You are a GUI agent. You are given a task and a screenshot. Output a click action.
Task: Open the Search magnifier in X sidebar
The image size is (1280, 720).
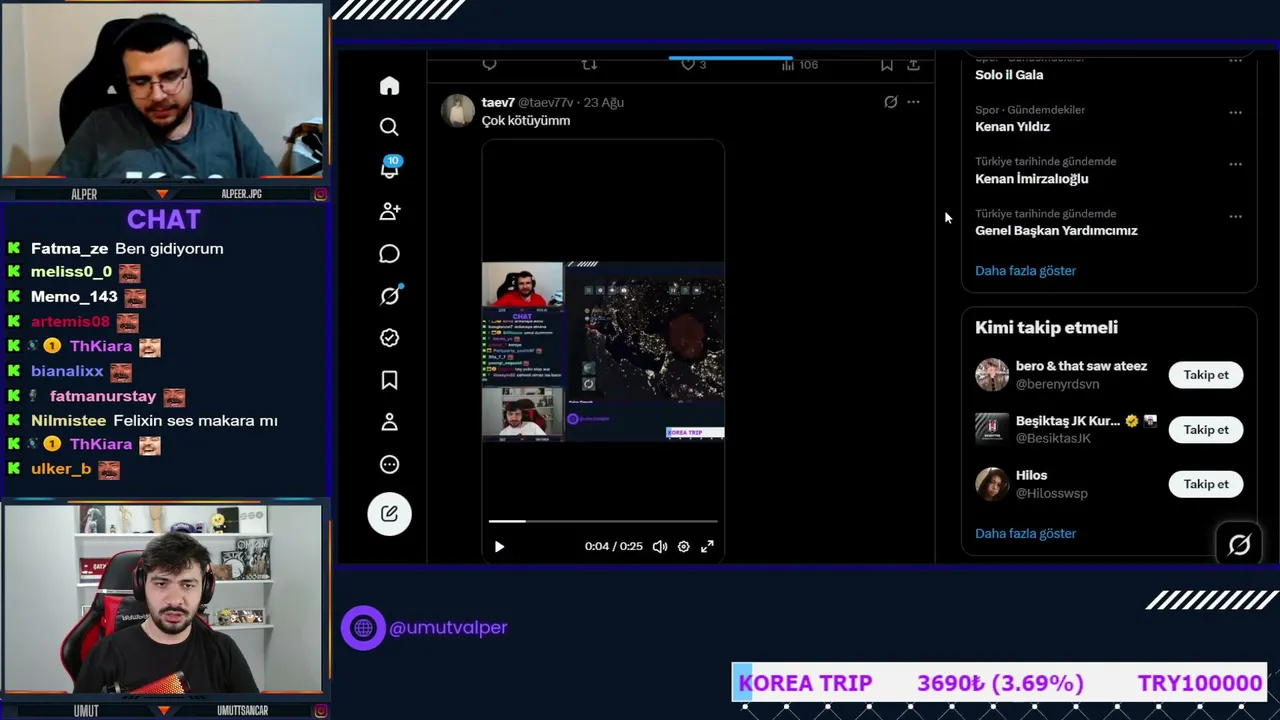[389, 127]
